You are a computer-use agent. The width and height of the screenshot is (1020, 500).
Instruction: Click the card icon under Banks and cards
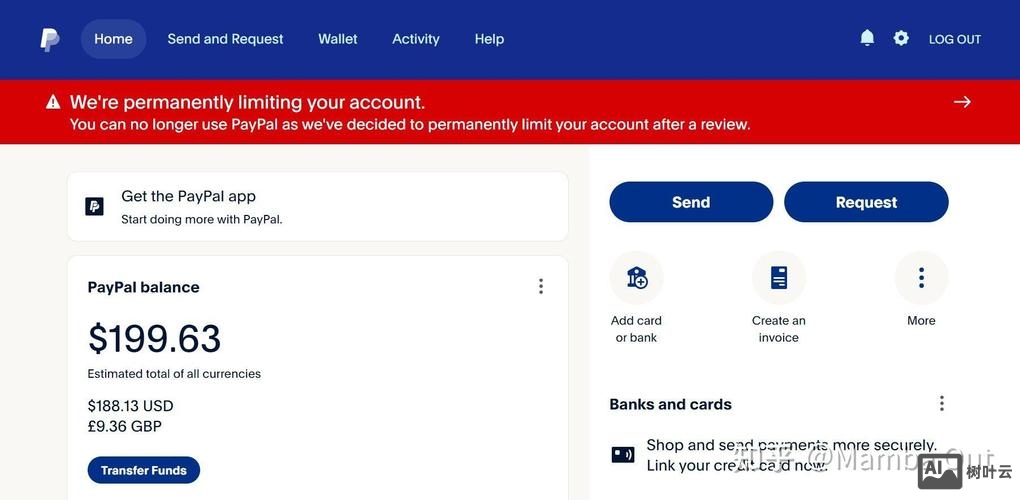623,455
